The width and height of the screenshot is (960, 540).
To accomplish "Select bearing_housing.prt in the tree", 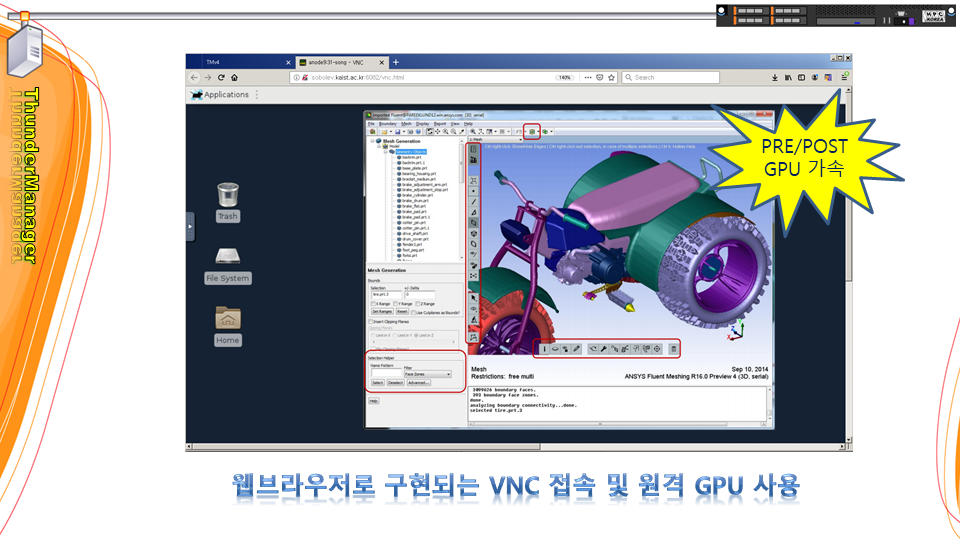I will (417, 174).
